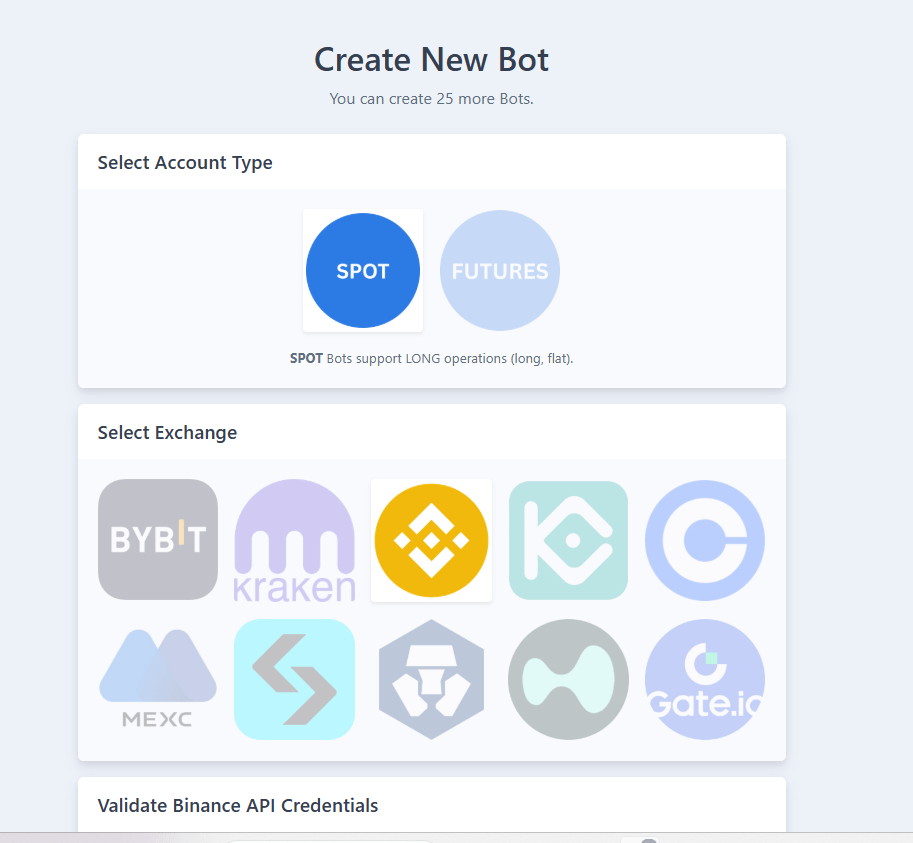
Task: Select the SPOT account type
Action: (x=363, y=271)
